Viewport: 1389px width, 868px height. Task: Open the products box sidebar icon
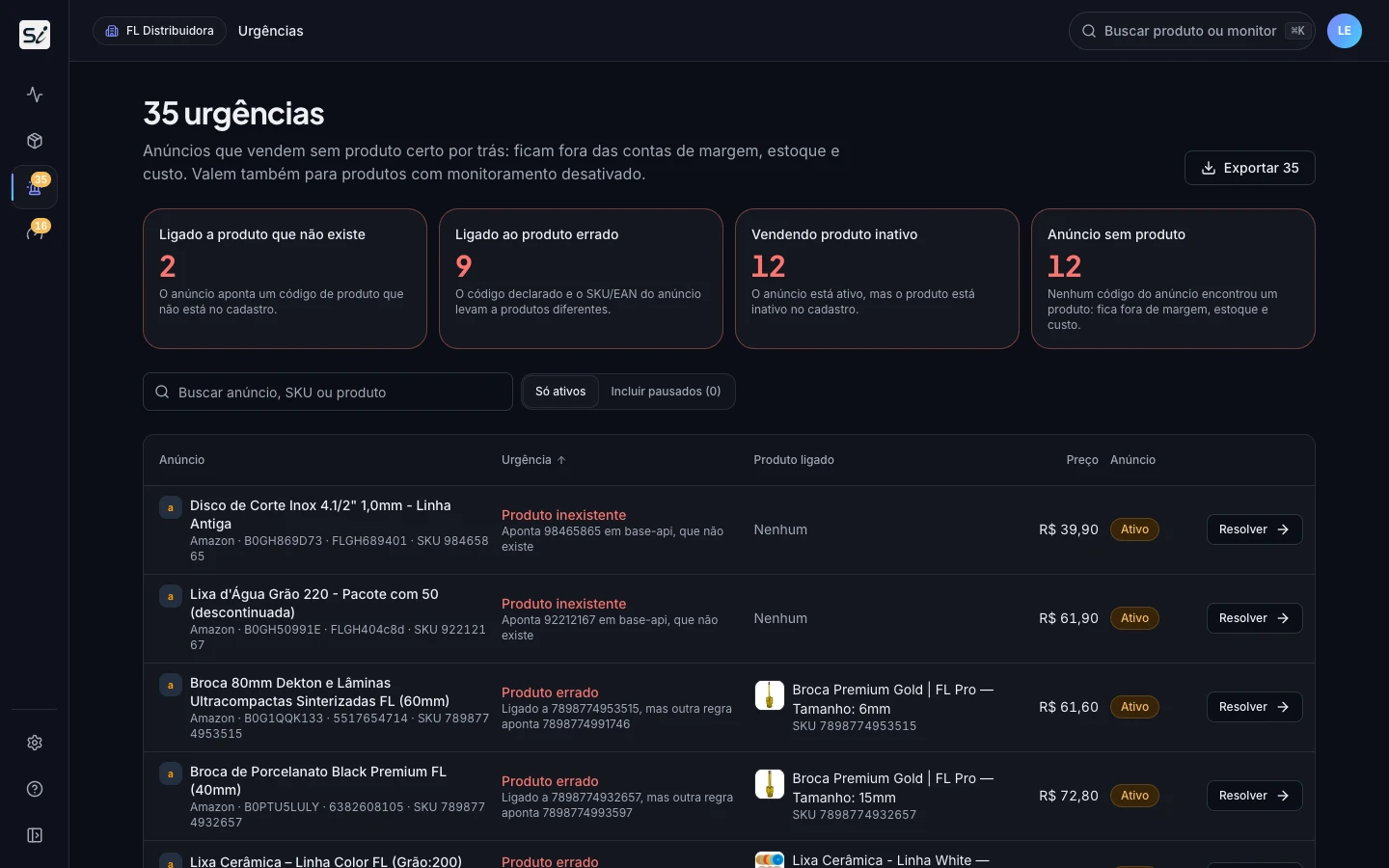tap(35, 141)
